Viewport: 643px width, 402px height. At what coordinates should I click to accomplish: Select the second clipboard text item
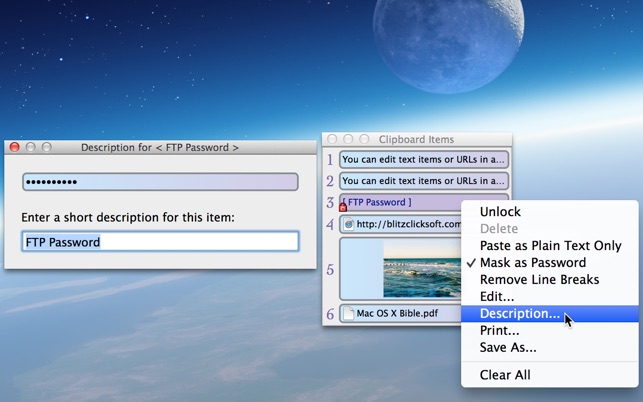424,181
